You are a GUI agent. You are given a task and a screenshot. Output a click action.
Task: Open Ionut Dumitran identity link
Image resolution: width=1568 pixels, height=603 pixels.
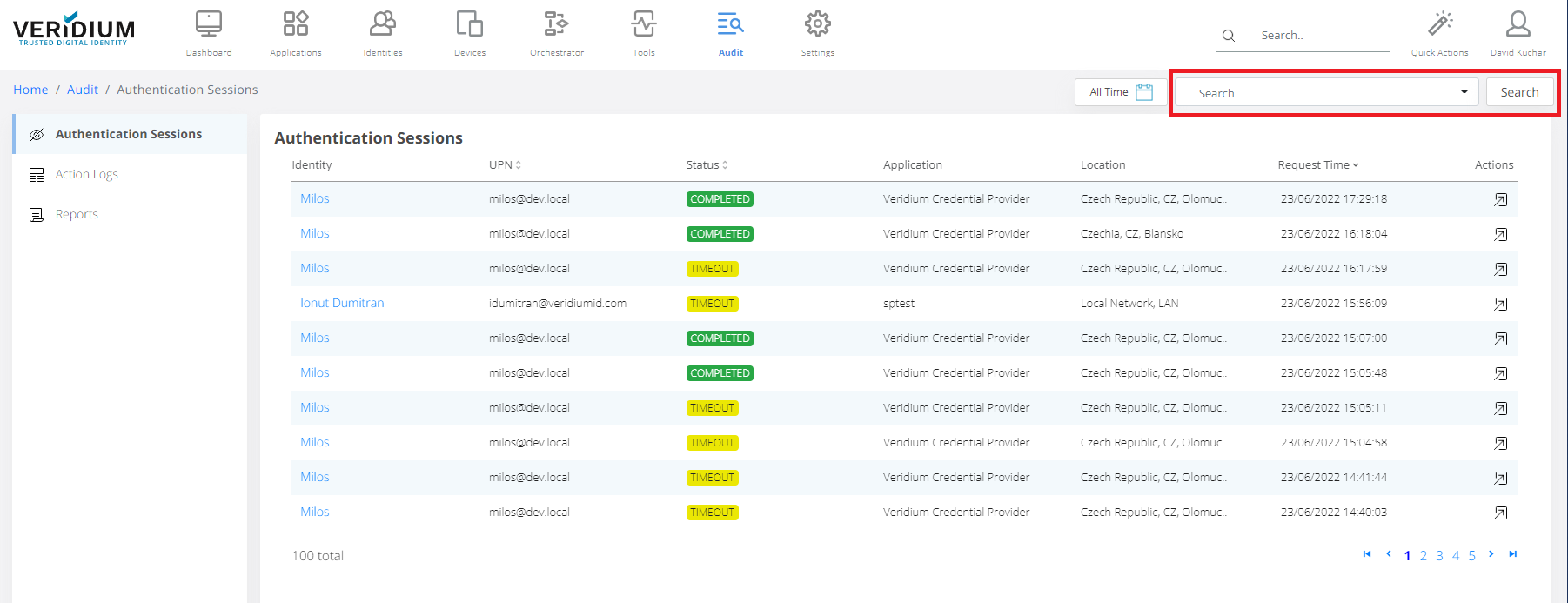tap(342, 303)
